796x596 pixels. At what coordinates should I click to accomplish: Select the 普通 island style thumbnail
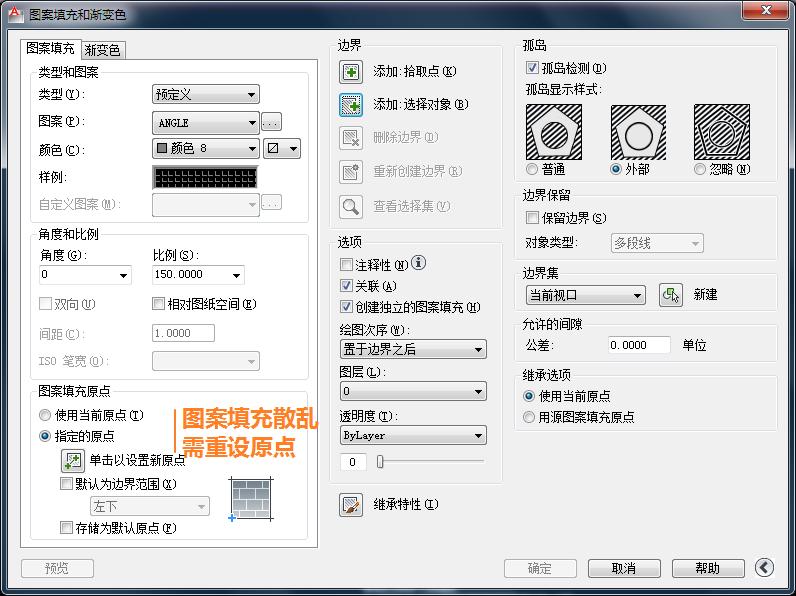click(554, 132)
